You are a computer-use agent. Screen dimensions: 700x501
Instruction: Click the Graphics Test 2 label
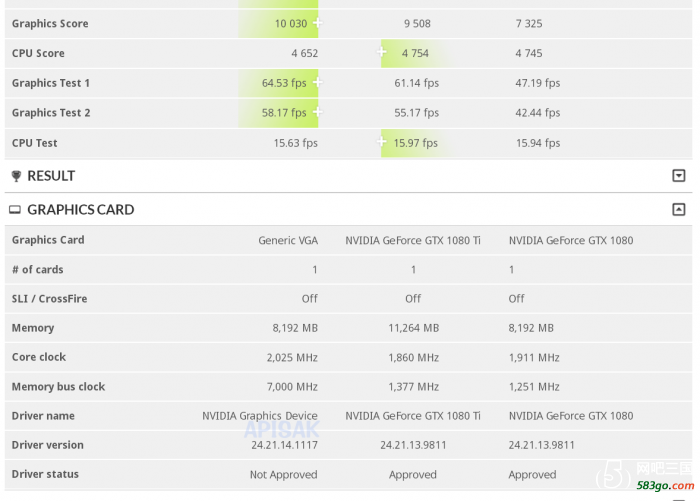point(51,113)
